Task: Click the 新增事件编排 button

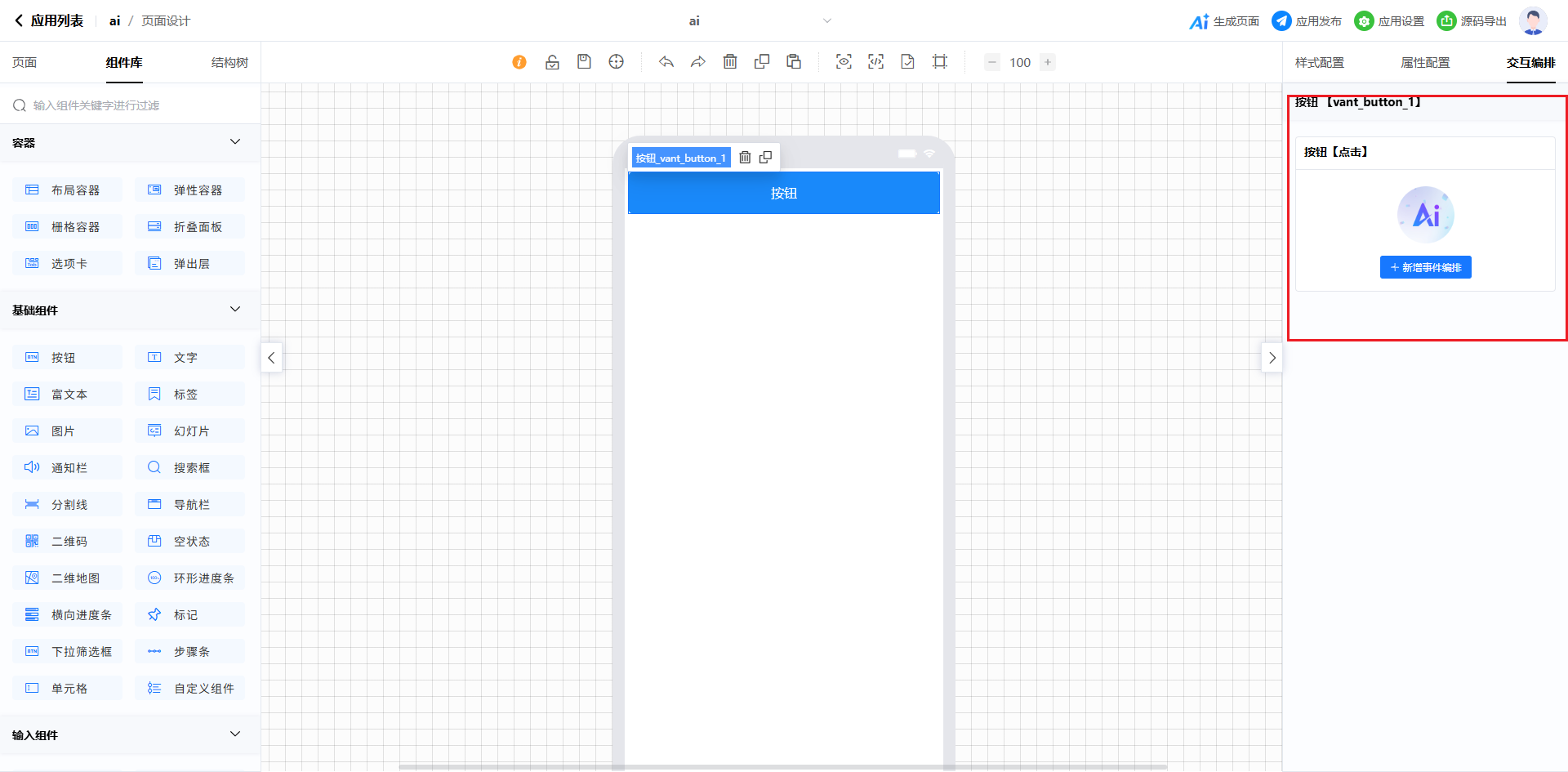Action: point(1425,268)
